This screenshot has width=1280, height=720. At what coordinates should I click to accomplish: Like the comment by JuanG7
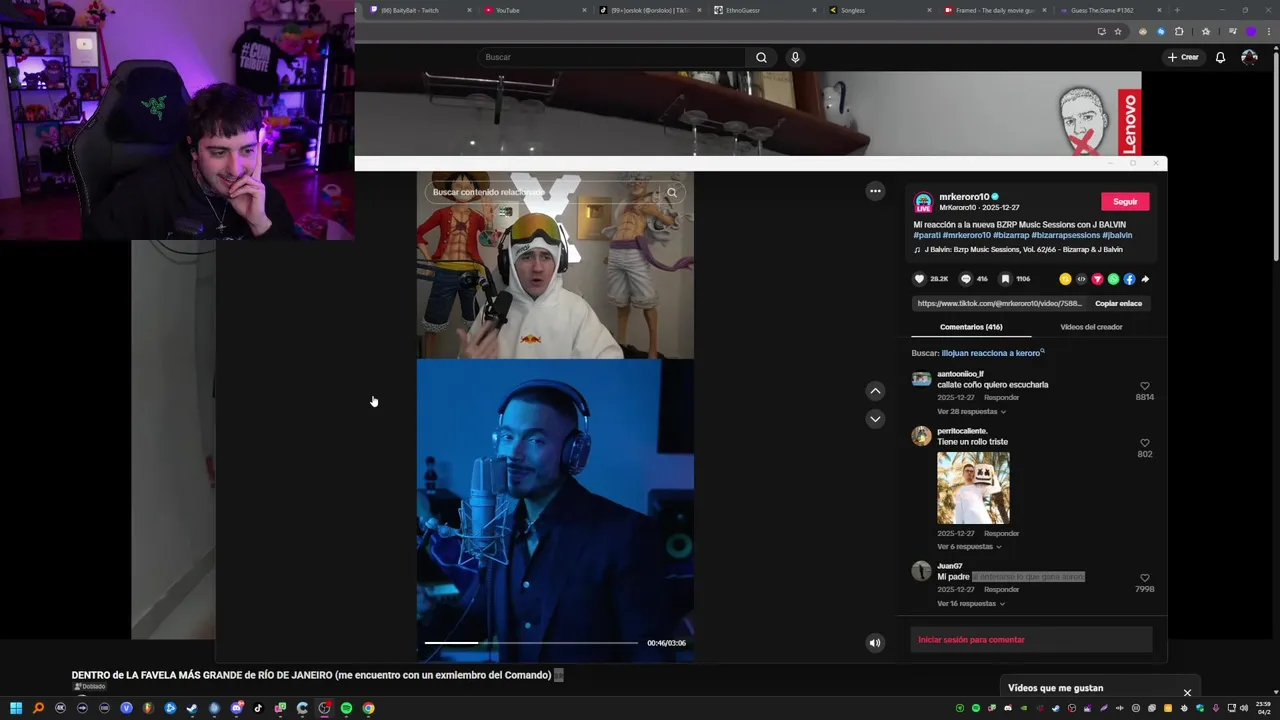[x=1145, y=578]
